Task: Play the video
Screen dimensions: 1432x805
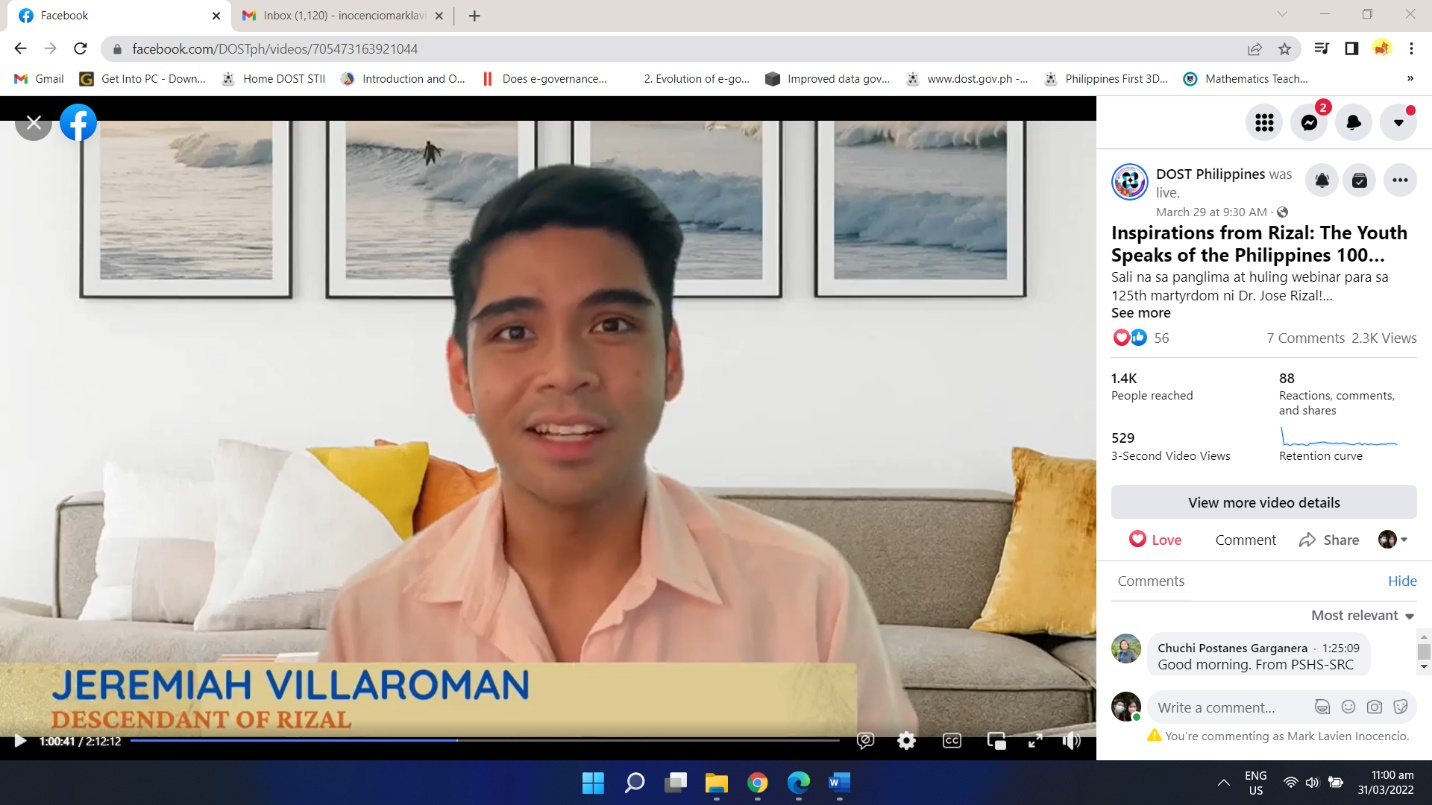Action: click(19, 741)
